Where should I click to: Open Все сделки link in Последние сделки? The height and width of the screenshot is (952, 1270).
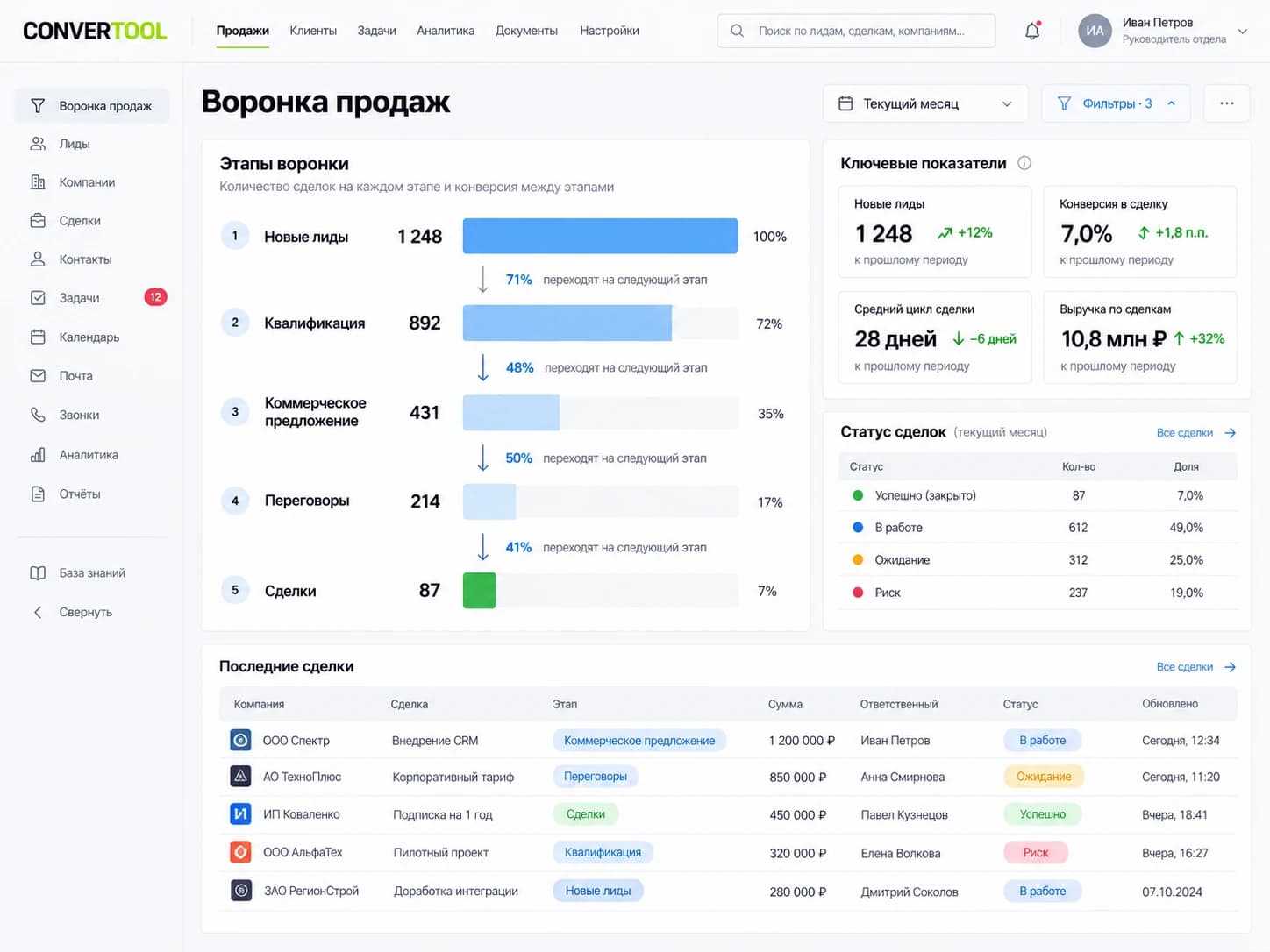pyautogui.click(x=1196, y=667)
